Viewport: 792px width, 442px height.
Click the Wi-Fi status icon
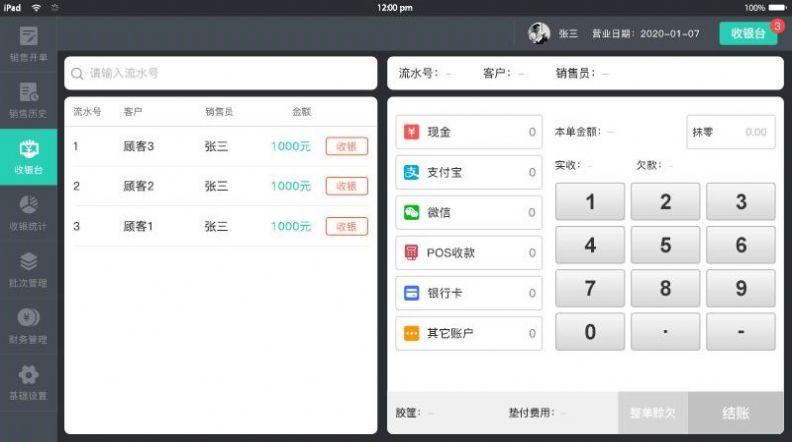(36, 8)
